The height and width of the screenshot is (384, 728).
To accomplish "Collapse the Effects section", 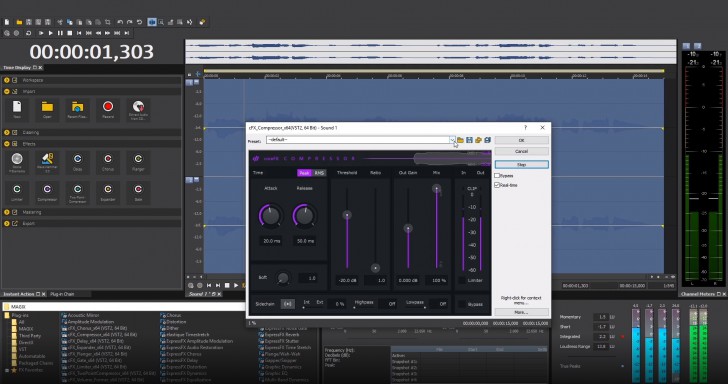I will 6,144.
